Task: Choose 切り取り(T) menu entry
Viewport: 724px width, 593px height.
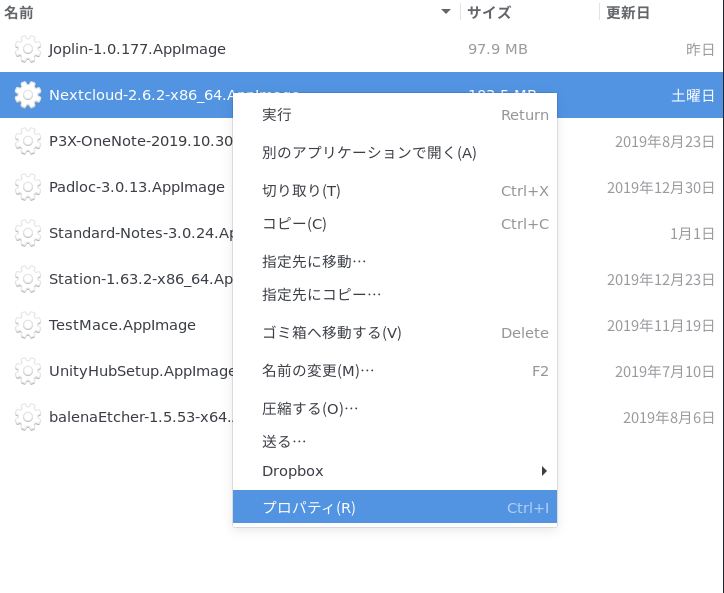Action: point(395,191)
